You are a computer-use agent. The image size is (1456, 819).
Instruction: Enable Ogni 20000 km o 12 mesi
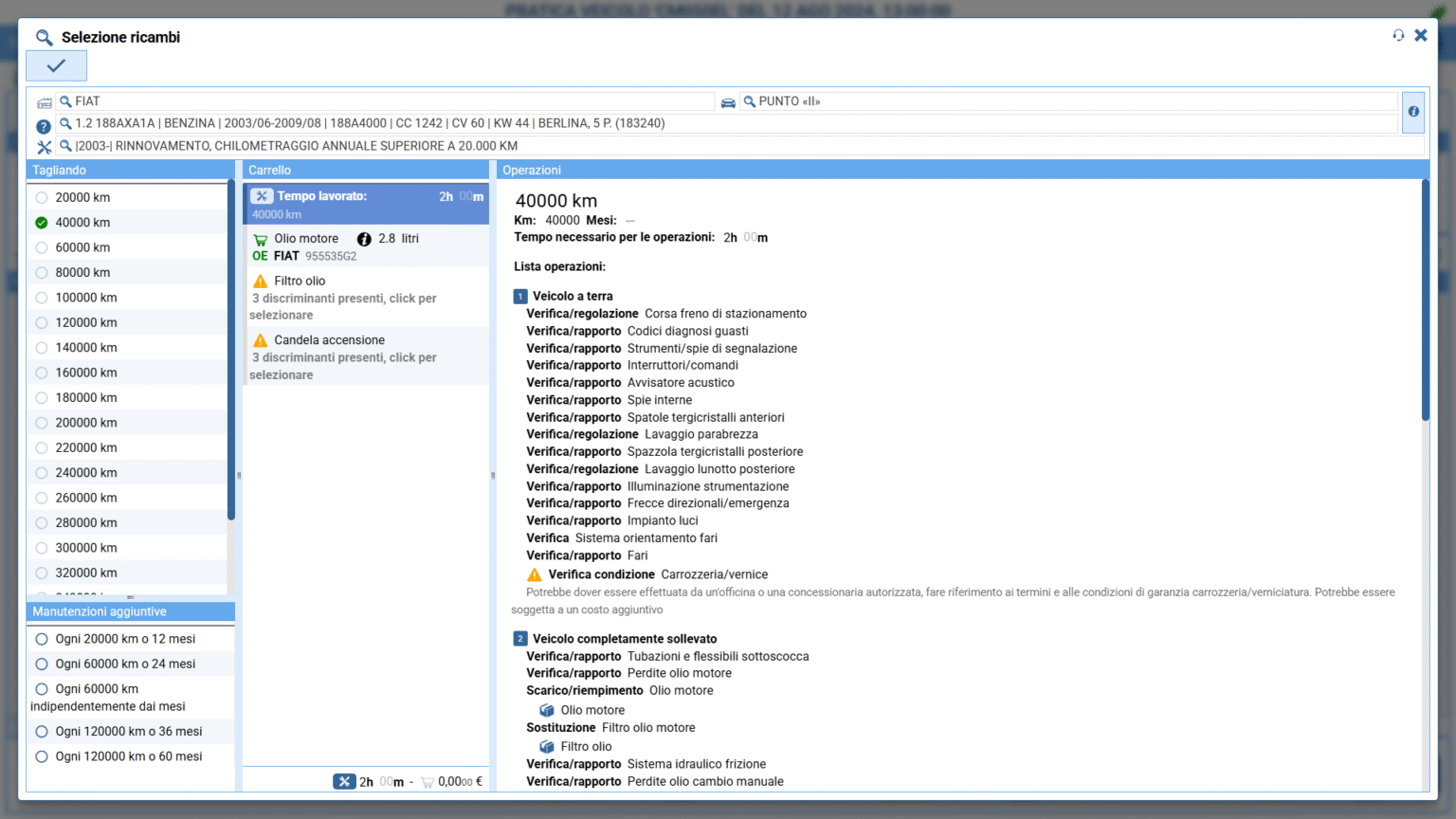click(x=42, y=639)
